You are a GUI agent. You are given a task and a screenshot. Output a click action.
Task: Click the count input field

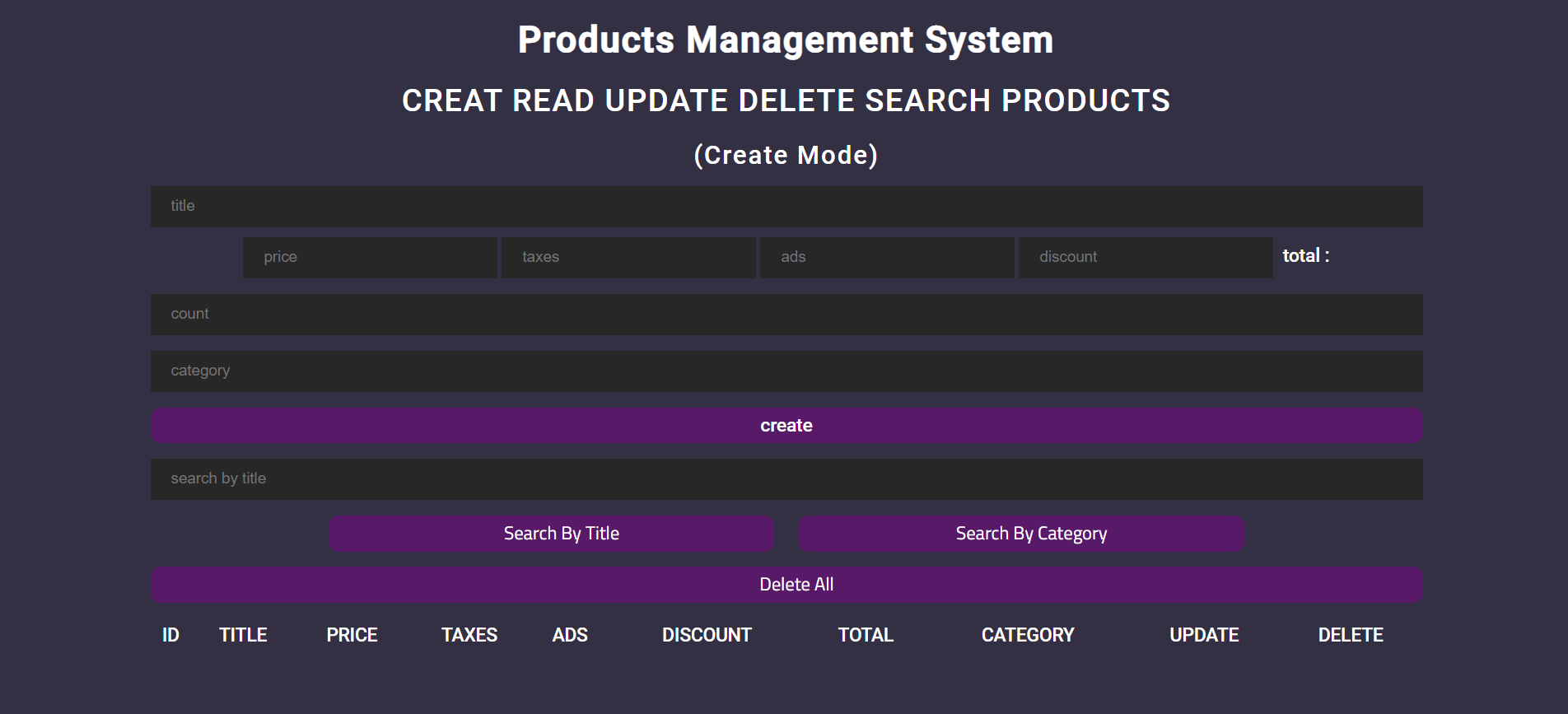786,314
